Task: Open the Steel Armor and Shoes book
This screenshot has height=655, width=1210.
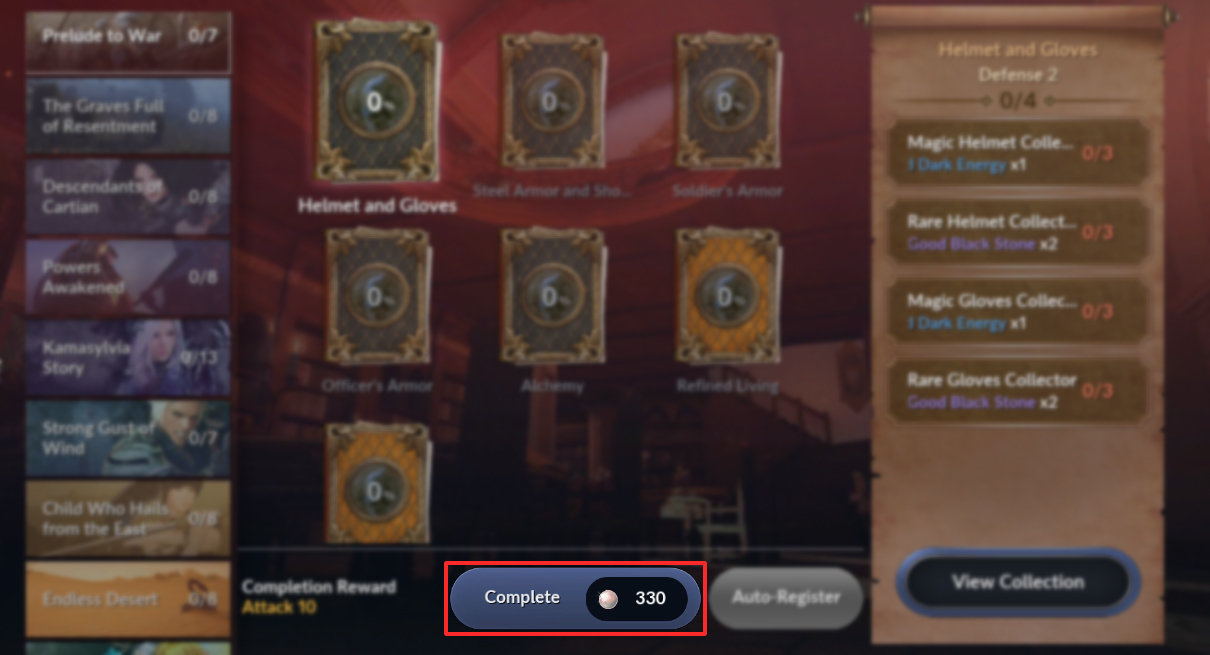Action: click(x=551, y=101)
